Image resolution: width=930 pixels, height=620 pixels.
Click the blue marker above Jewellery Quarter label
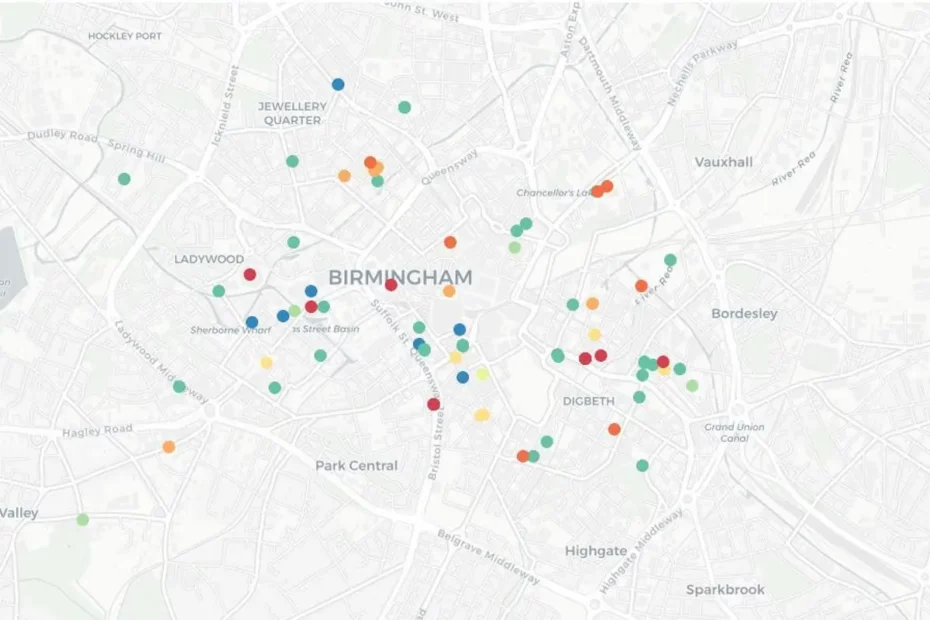tap(338, 85)
